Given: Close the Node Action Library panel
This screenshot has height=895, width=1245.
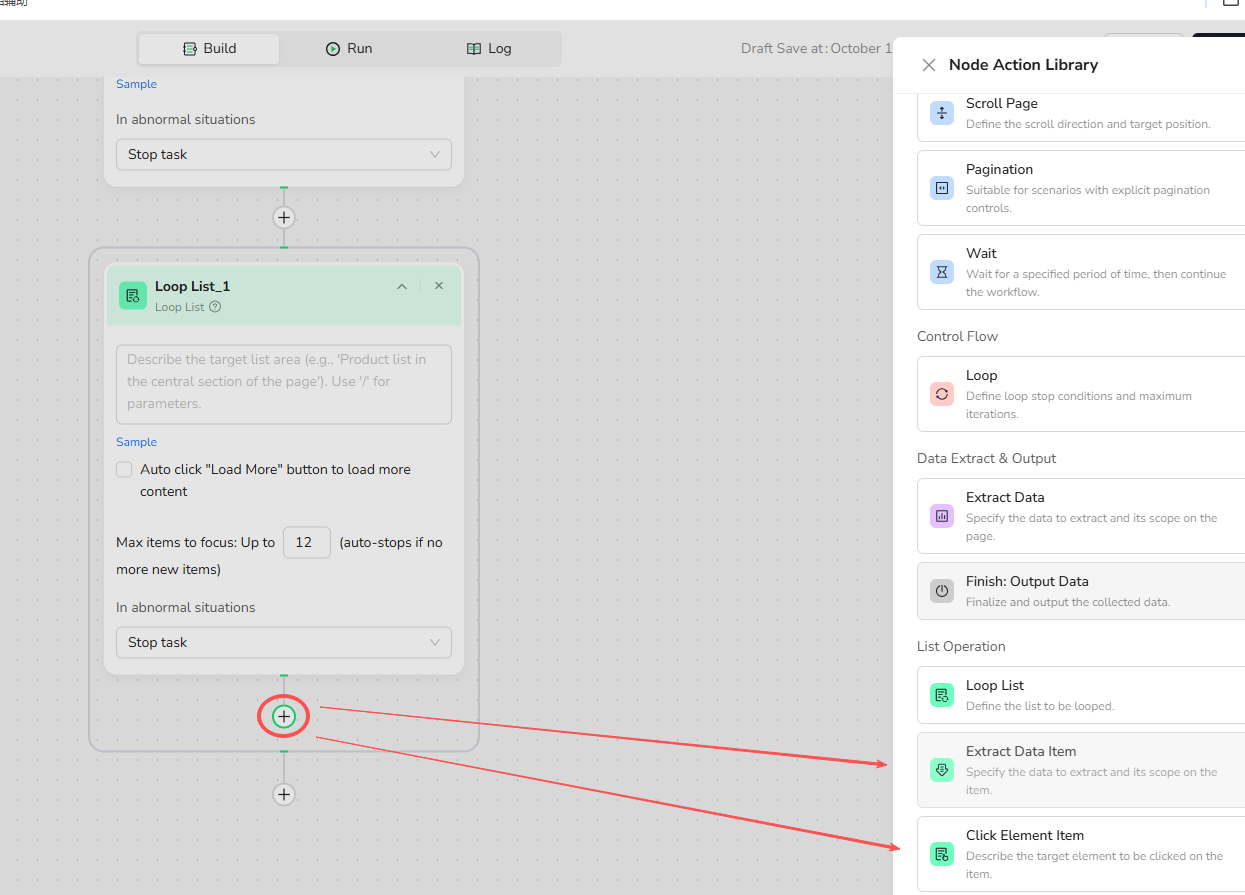Looking at the screenshot, I should 928,65.
